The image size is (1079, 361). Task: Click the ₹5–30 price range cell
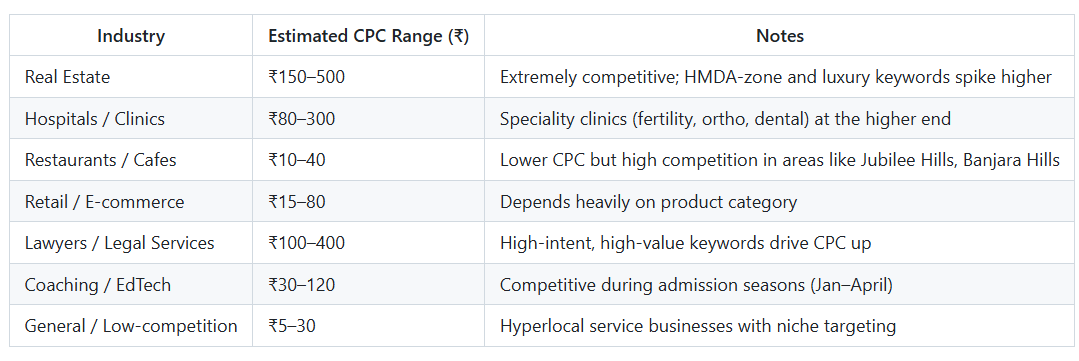[x=368, y=326]
